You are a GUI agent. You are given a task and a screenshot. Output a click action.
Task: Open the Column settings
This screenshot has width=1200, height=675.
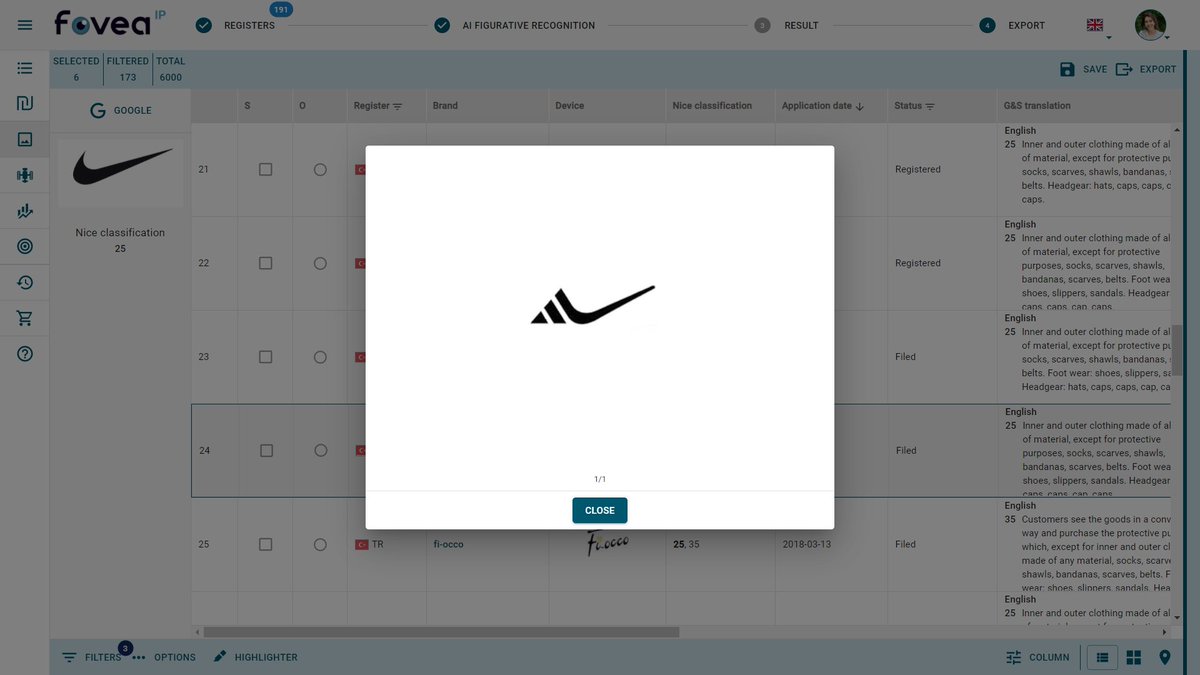[x=1037, y=657]
